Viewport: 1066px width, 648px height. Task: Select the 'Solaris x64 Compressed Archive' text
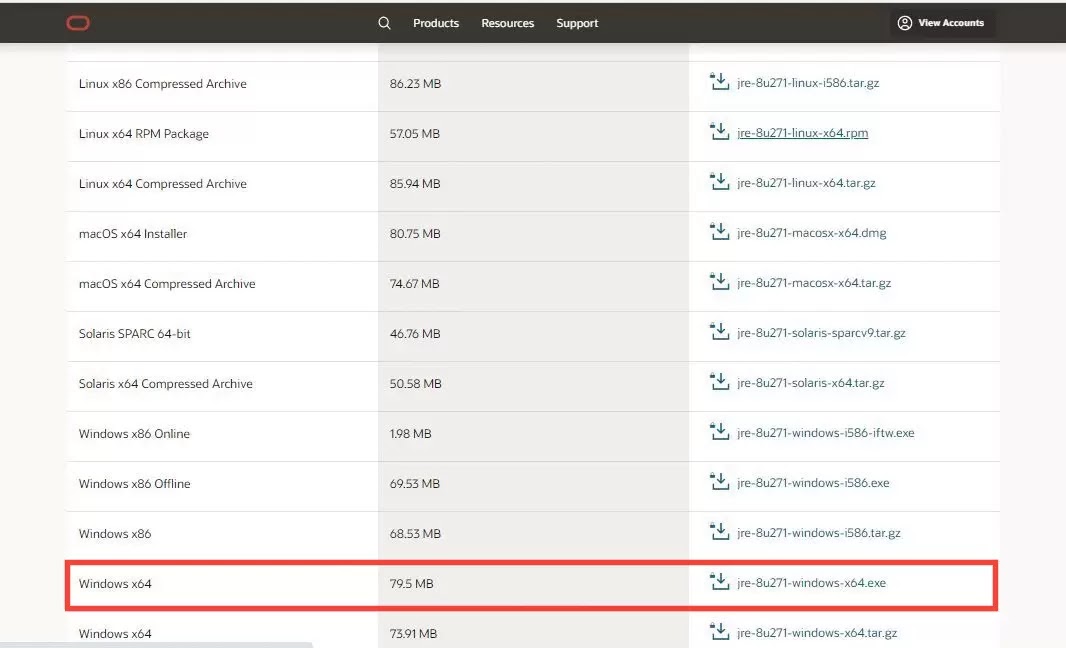pos(165,383)
